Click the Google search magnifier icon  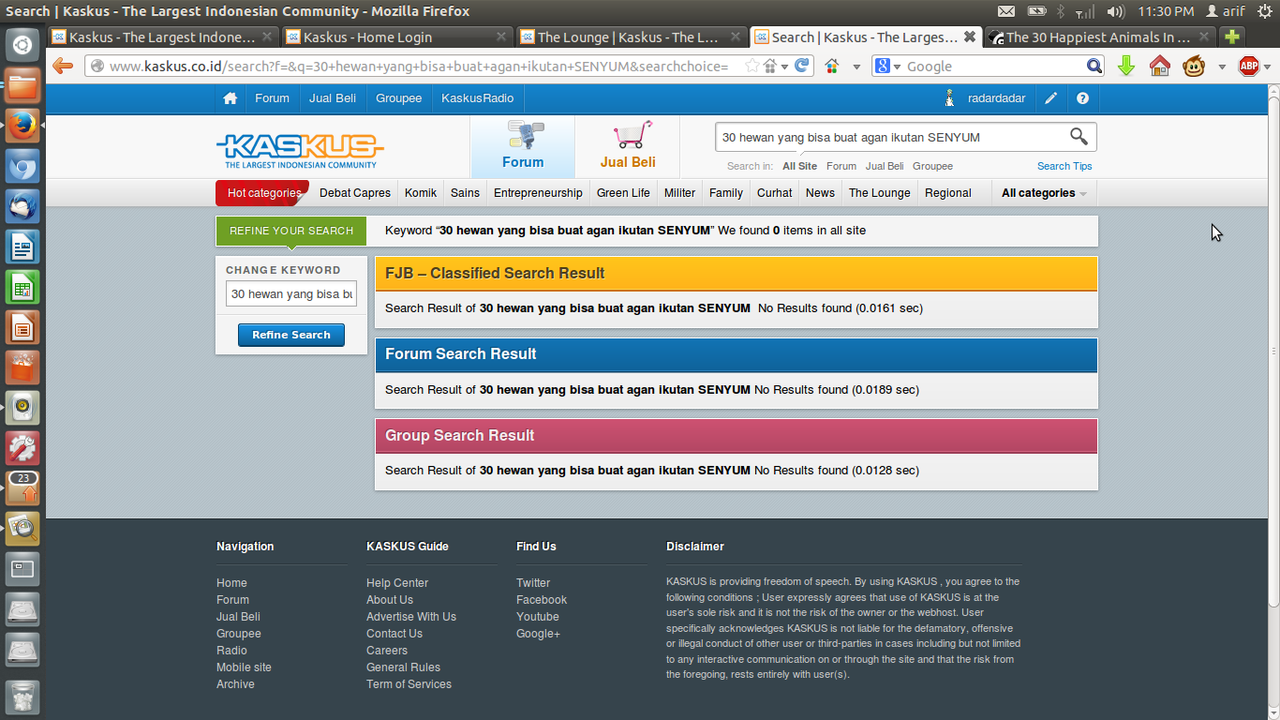pos(1095,66)
